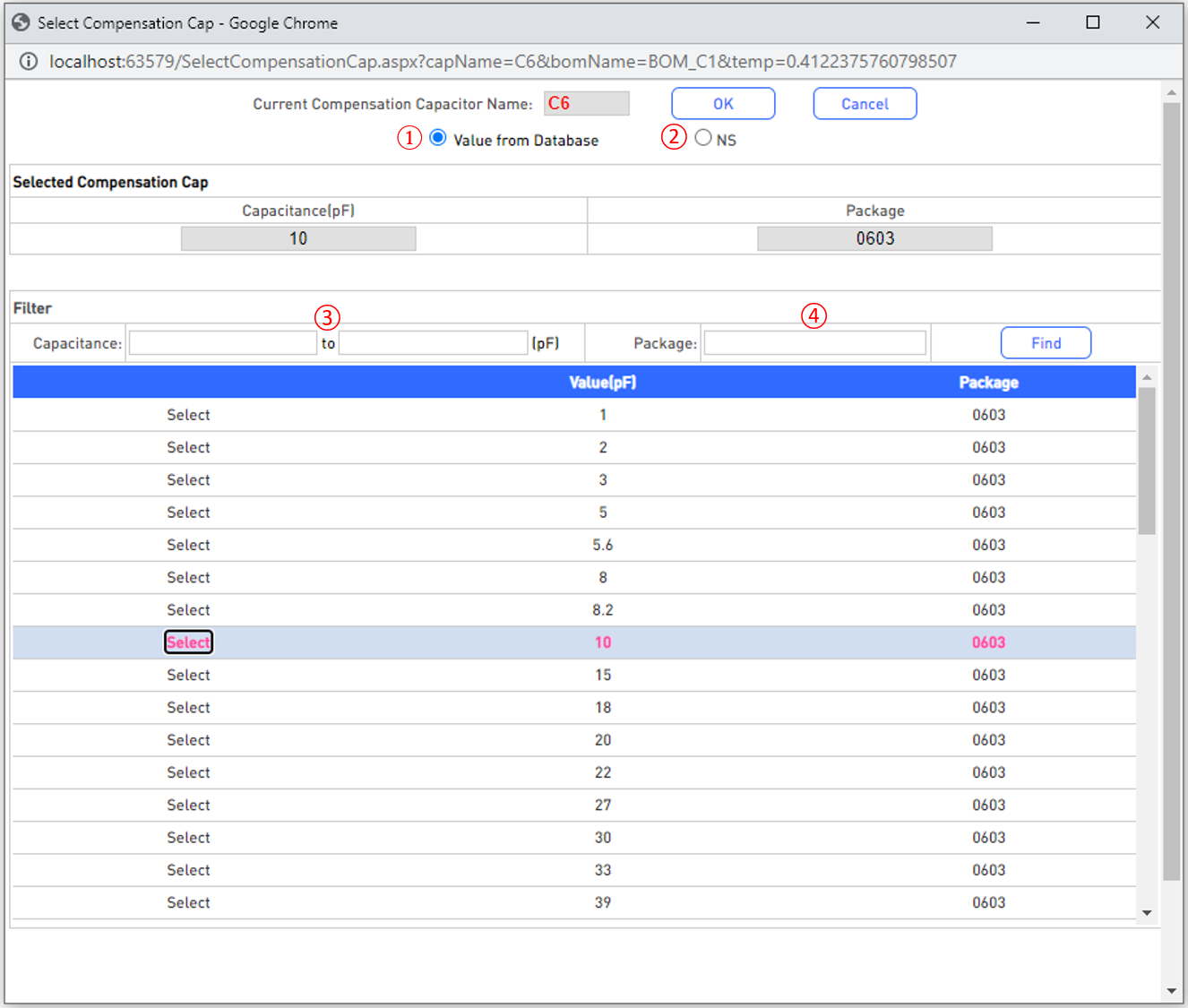The width and height of the screenshot is (1188, 1008).
Task: Pick the Select link for 39 pF
Action: [x=188, y=902]
